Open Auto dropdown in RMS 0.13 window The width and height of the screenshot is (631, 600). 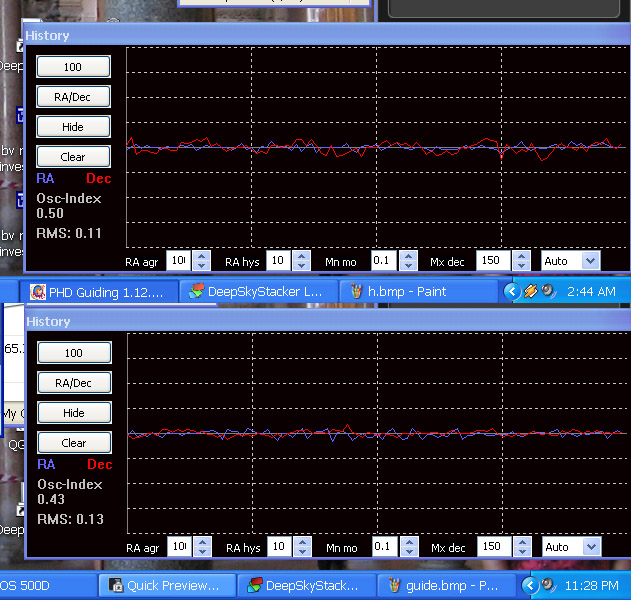[592, 547]
